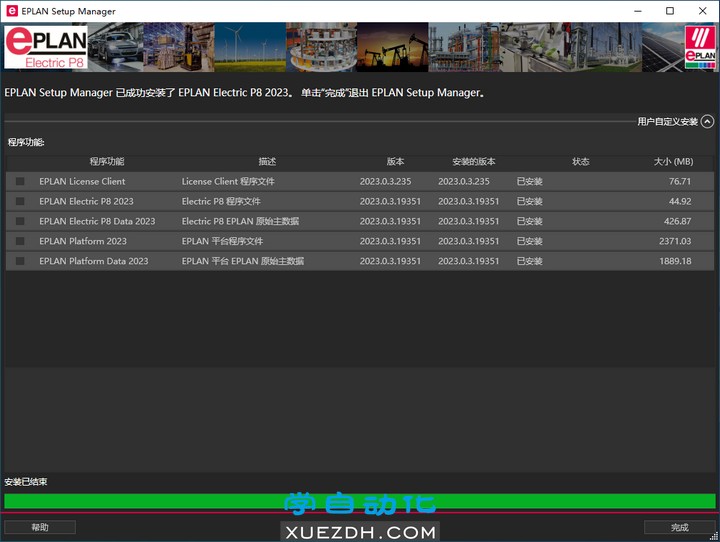Click the 状态 column header

(x=581, y=162)
